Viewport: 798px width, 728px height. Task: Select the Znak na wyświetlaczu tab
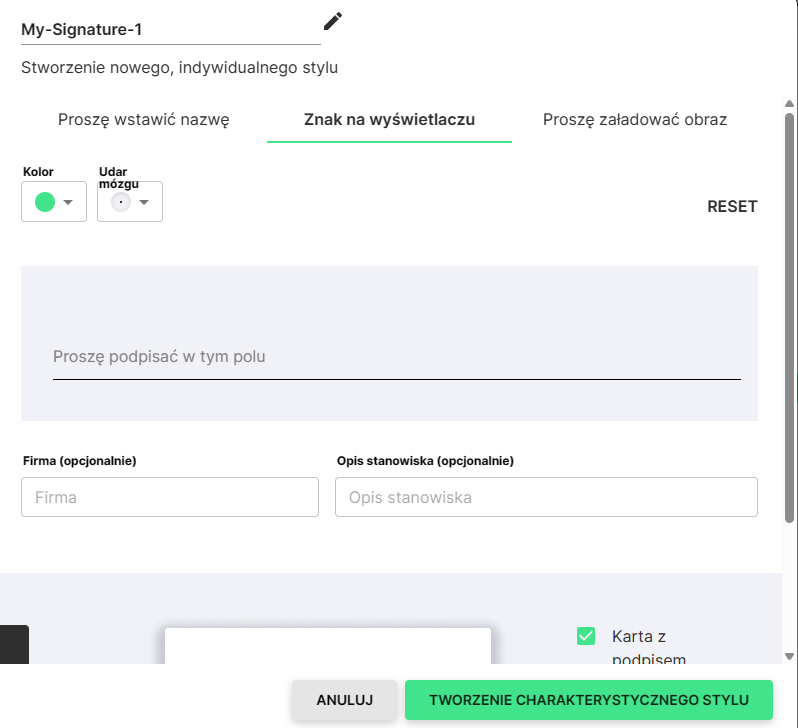point(389,120)
